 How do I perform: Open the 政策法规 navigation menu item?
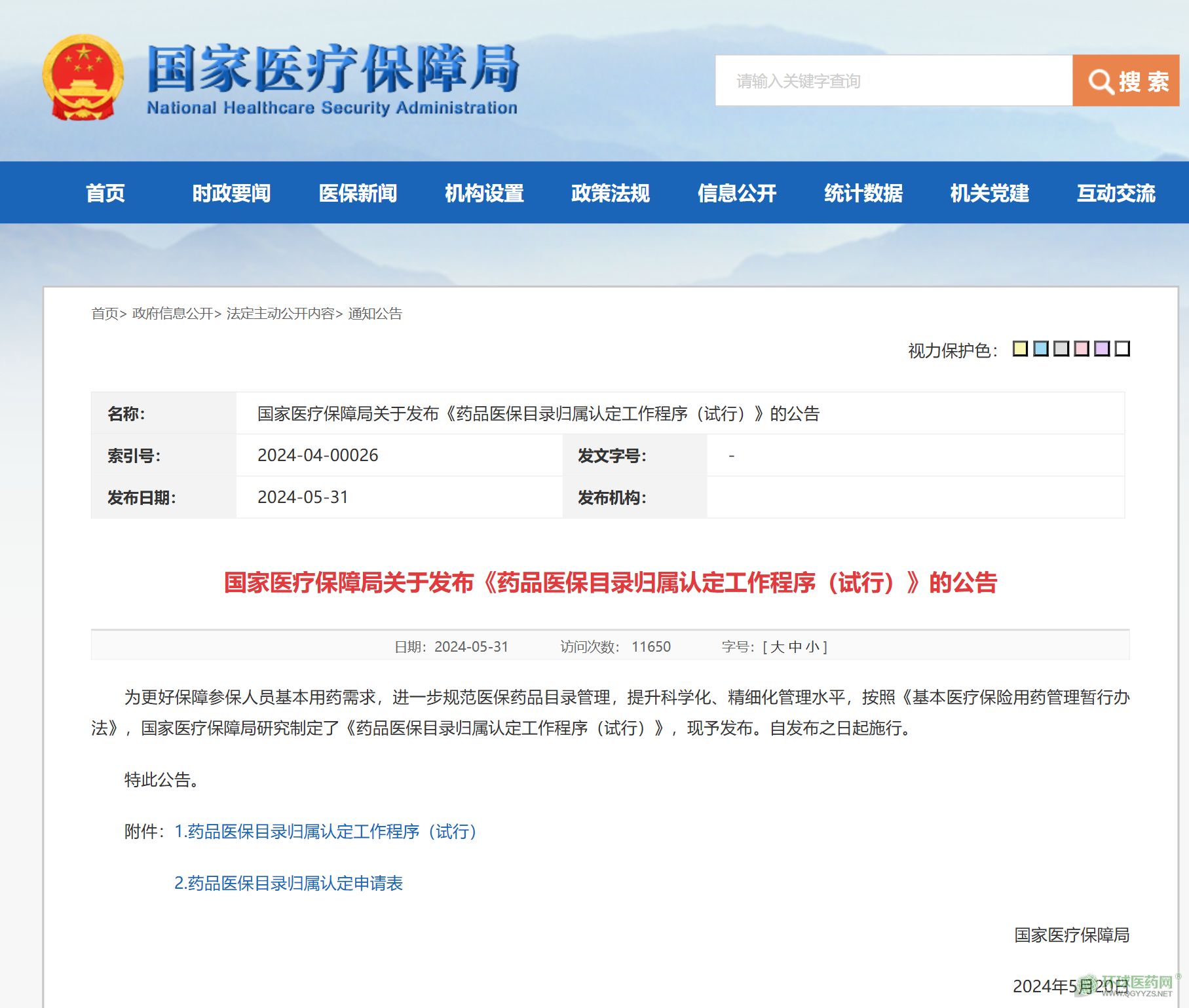click(610, 193)
